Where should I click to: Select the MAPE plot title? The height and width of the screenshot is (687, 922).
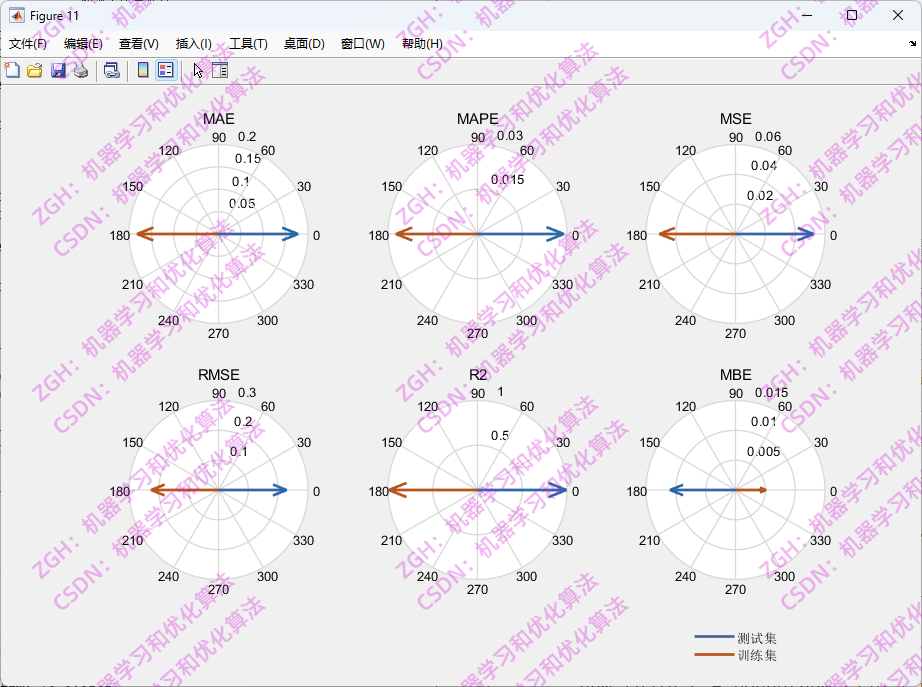coord(477,119)
